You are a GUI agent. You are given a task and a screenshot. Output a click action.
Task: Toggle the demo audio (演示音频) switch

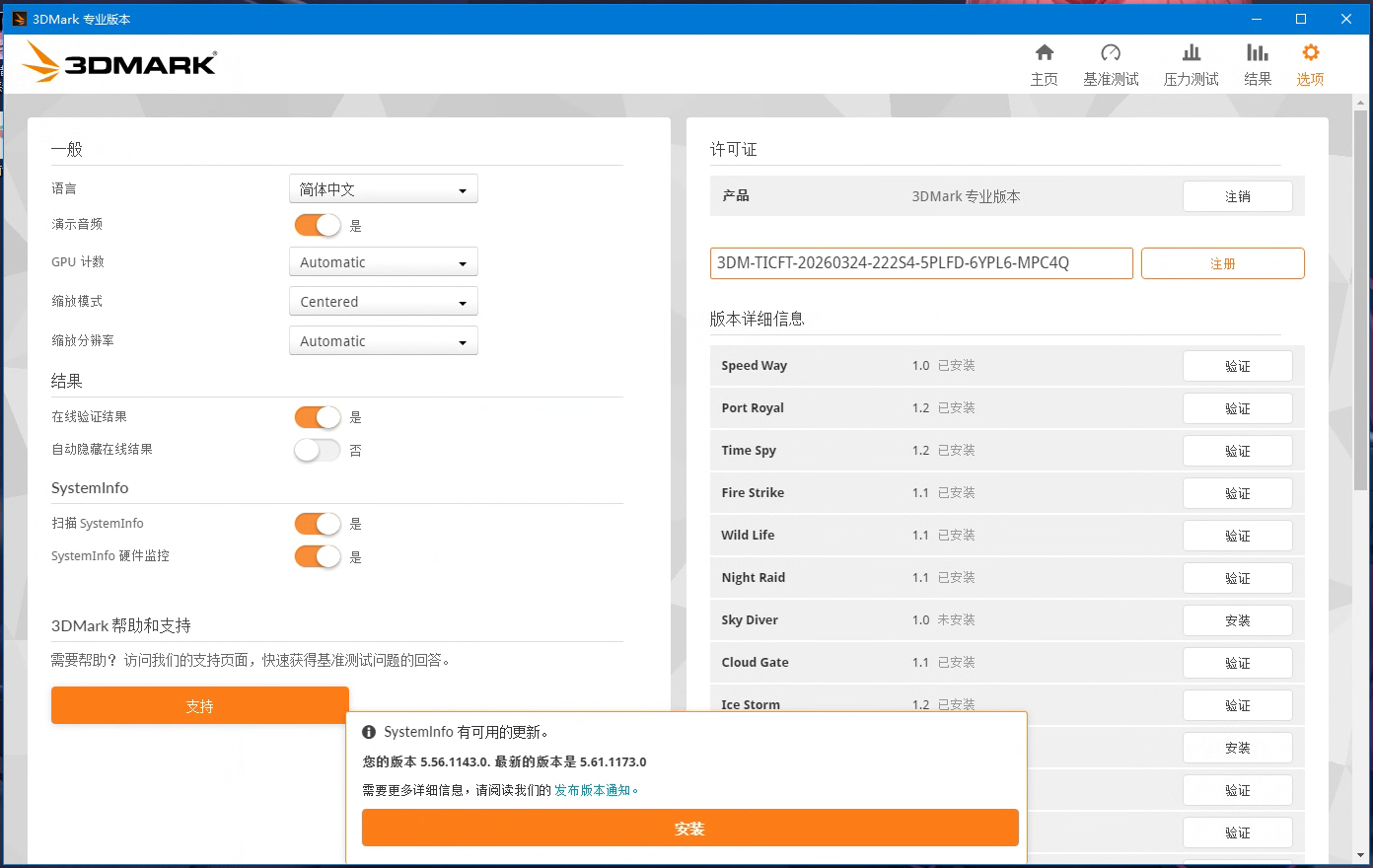click(x=318, y=225)
